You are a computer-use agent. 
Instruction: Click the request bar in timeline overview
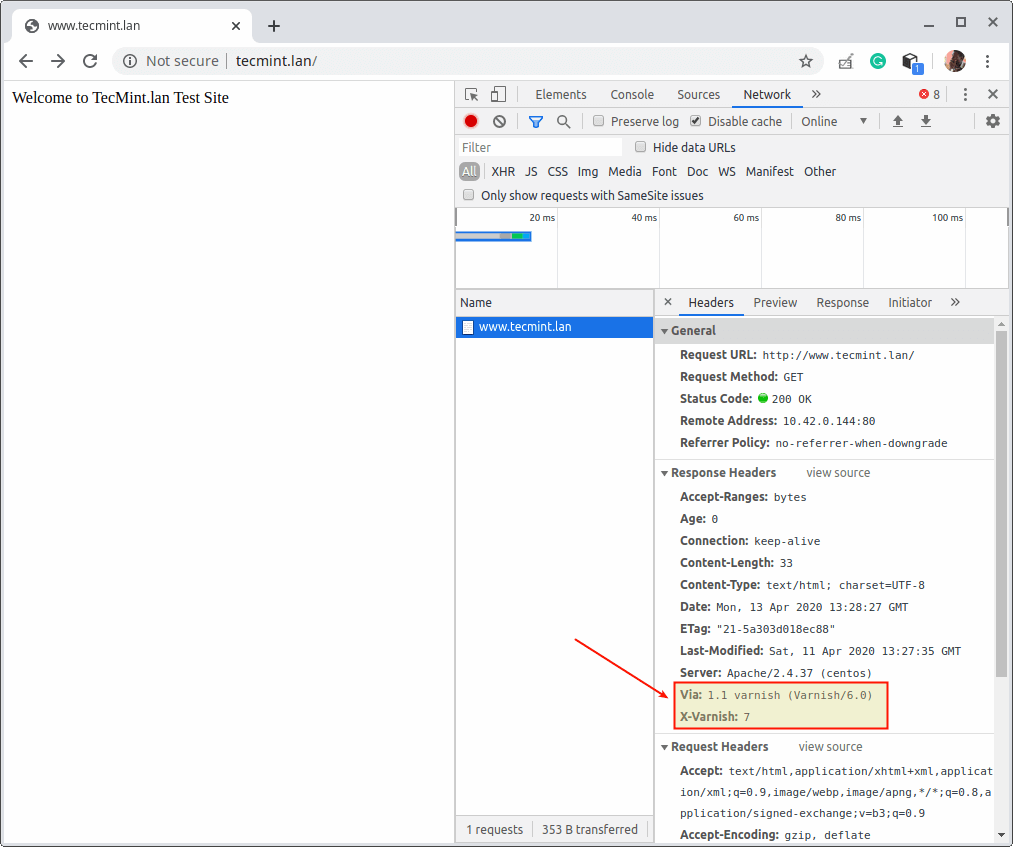[494, 236]
